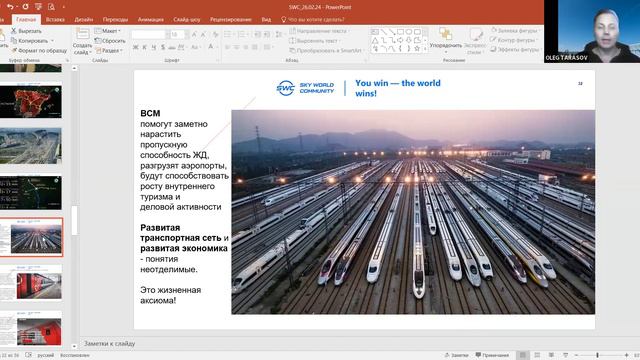
Task: Toggle Bold (Ж) formatting
Action: pyautogui.click(x=136, y=47)
